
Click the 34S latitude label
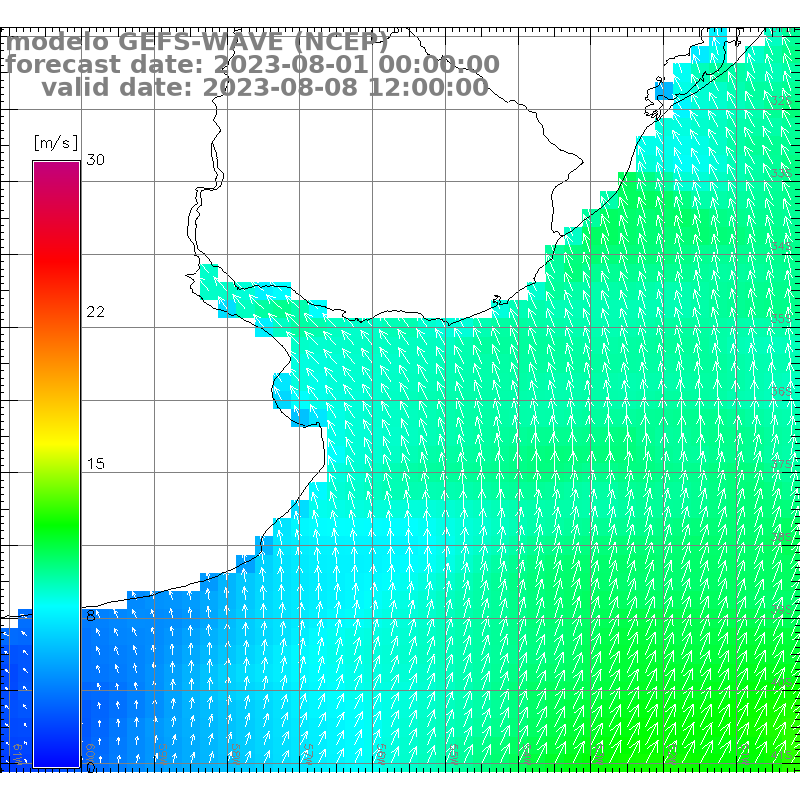click(781, 246)
